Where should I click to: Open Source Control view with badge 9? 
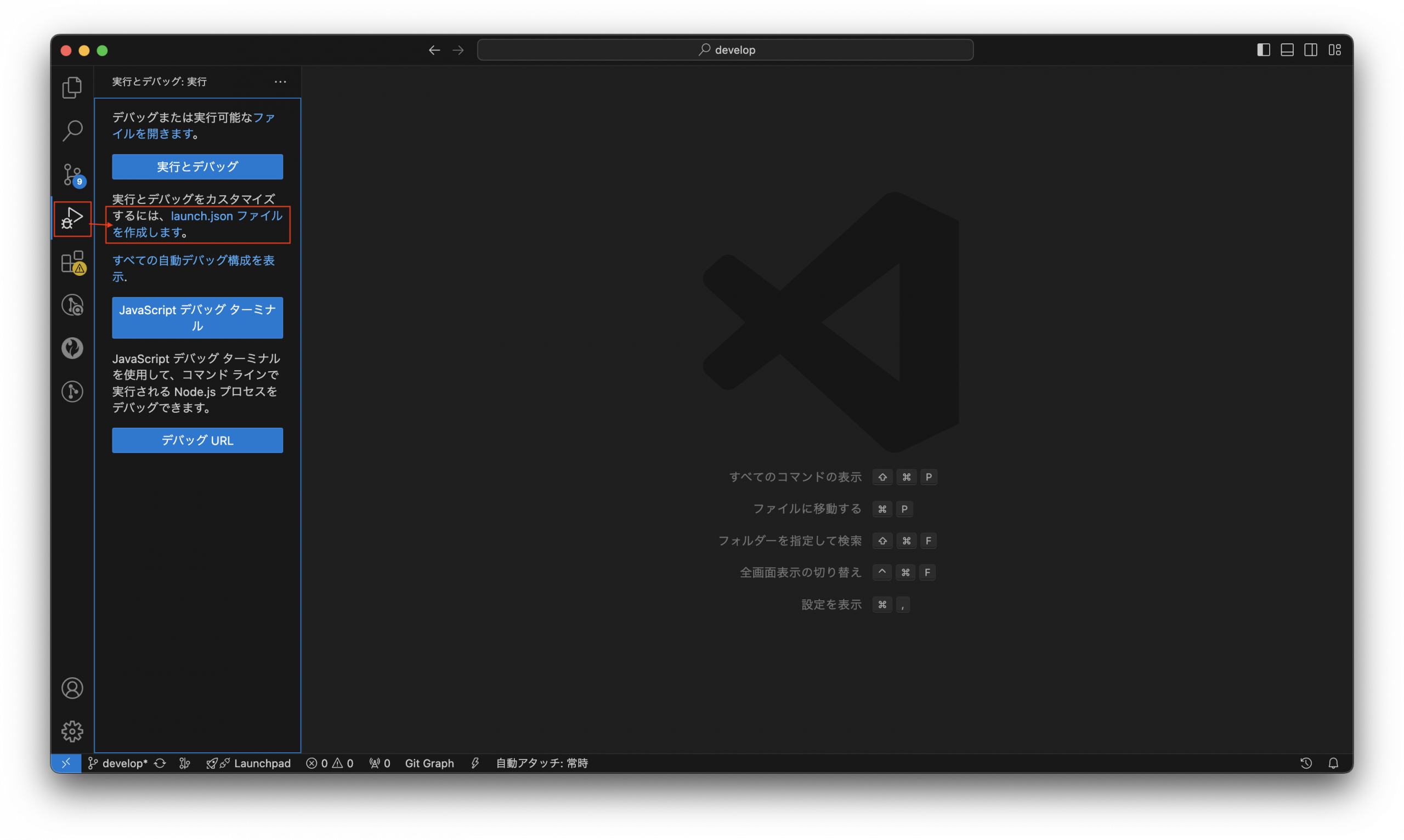tap(72, 174)
